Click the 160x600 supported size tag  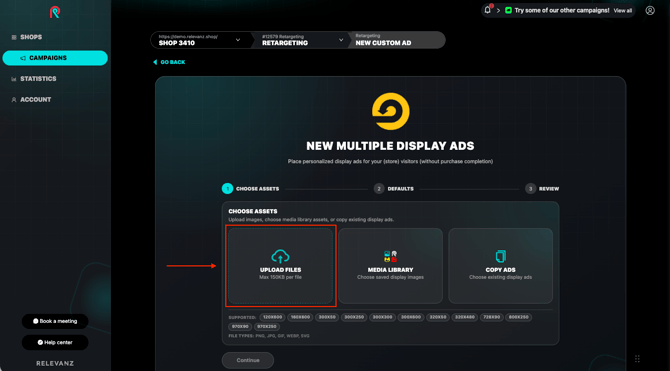(x=300, y=317)
